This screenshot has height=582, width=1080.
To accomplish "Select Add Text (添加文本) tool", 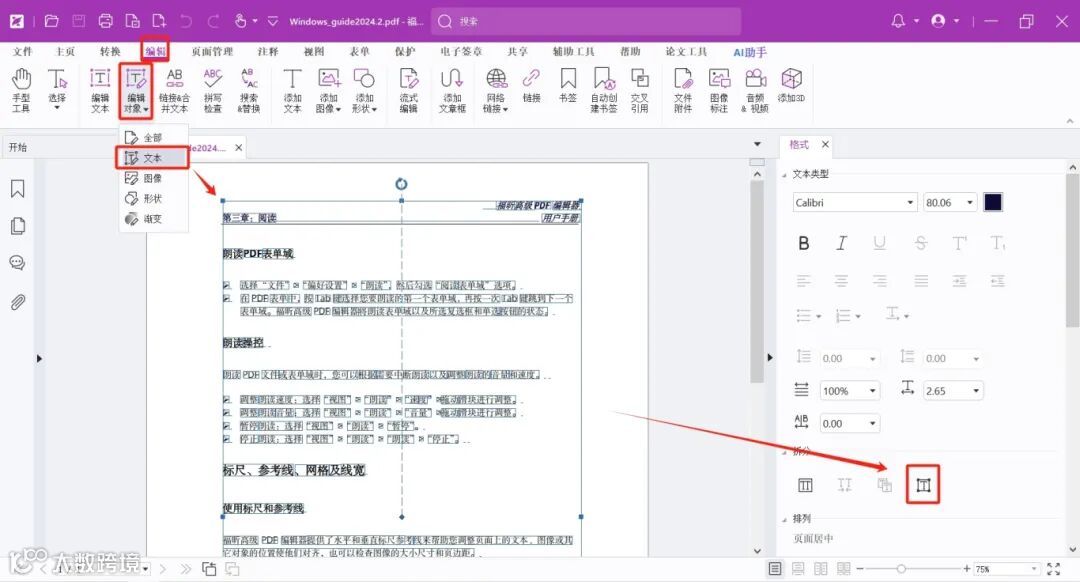I will coord(293,90).
